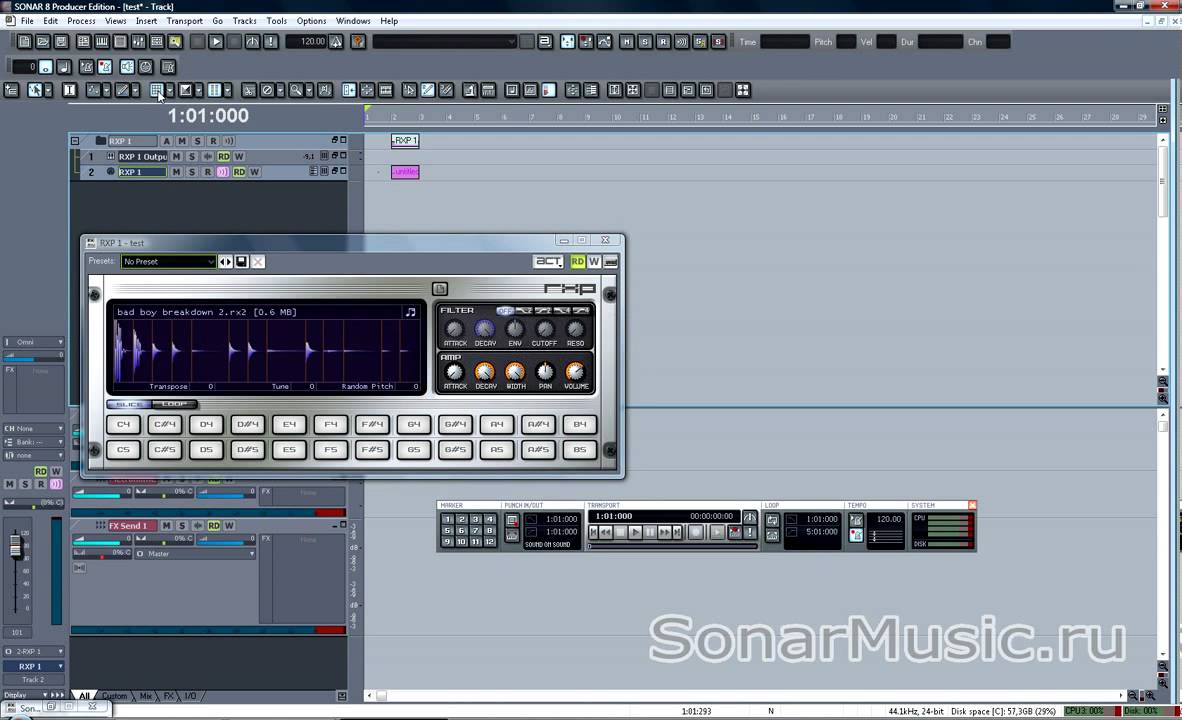Click Save preset disk icon in RXP window
Screen dimensions: 1182x720
pyautogui.click(x=241, y=262)
